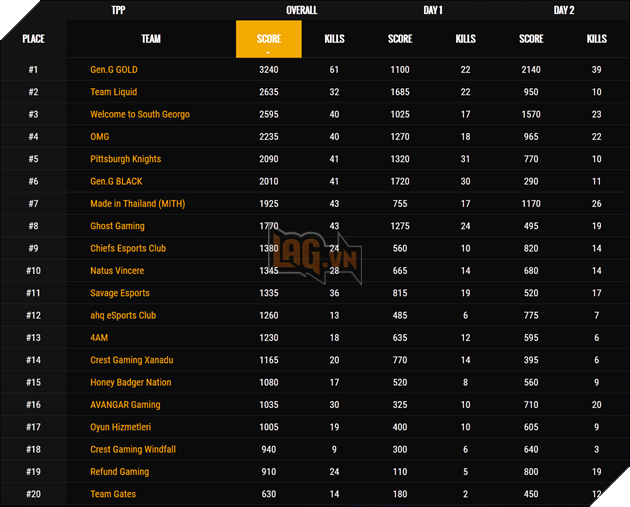The image size is (630, 507).
Task: Click Day 2 score 820 for Chiefs Esports
Action: coord(531,248)
